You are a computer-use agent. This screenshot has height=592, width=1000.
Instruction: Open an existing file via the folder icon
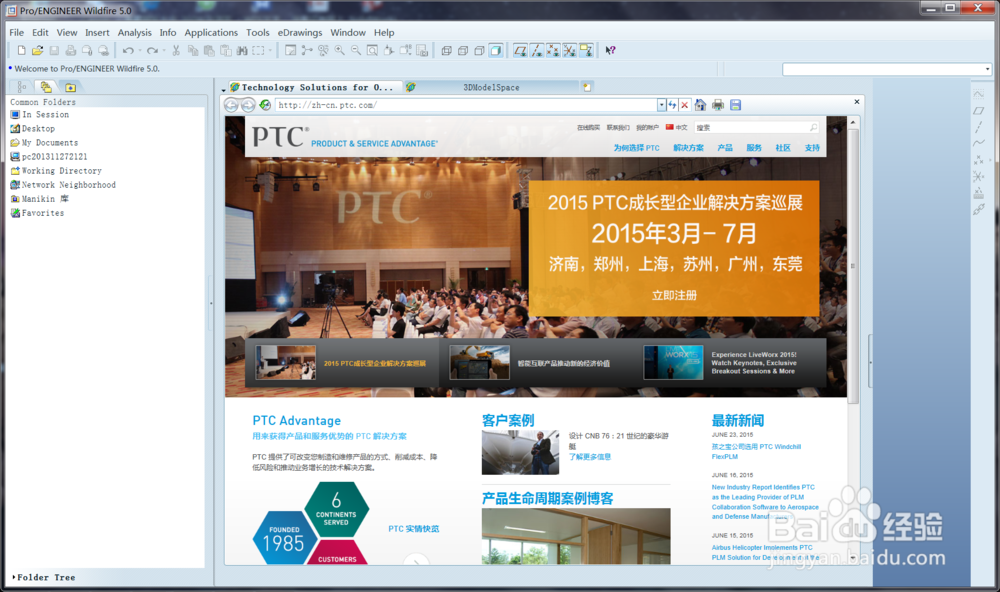click(x=38, y=50)
